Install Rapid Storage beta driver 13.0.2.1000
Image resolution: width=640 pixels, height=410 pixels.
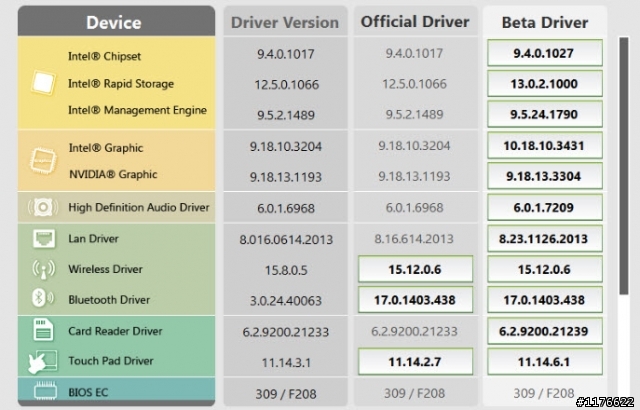coord(544,84)
